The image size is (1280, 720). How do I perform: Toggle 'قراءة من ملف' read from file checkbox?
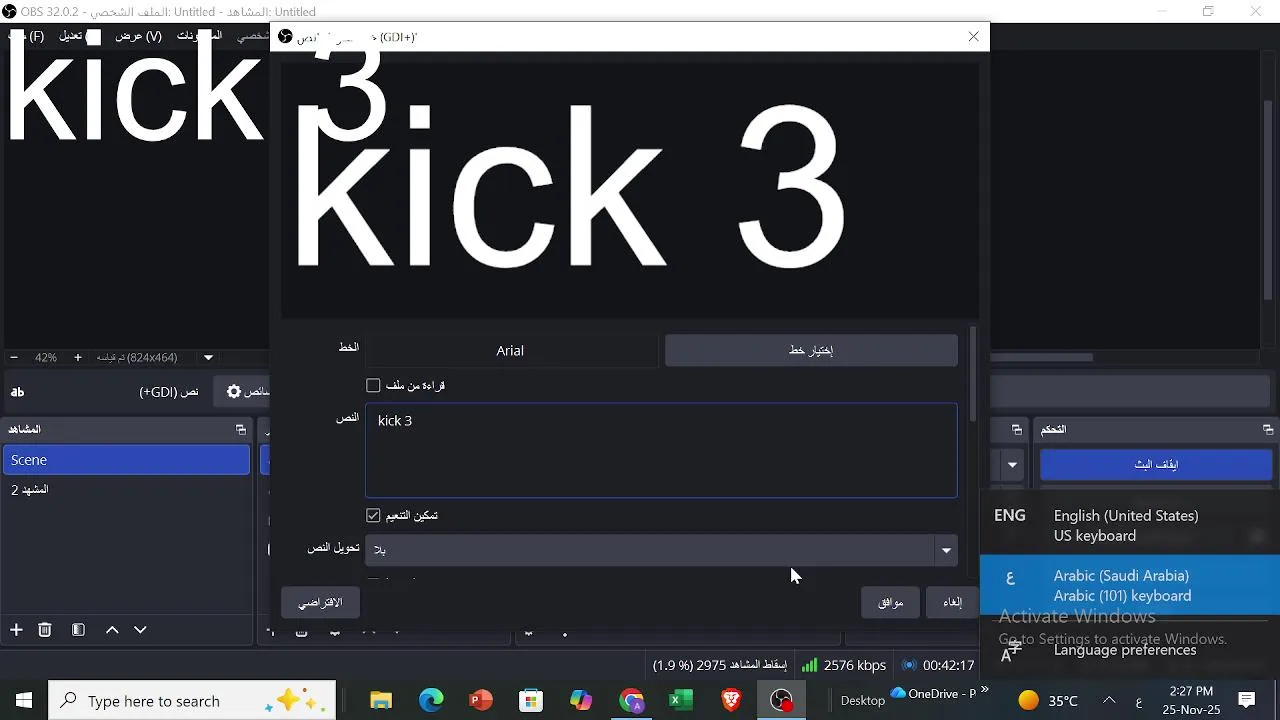[x=373, y=385]
